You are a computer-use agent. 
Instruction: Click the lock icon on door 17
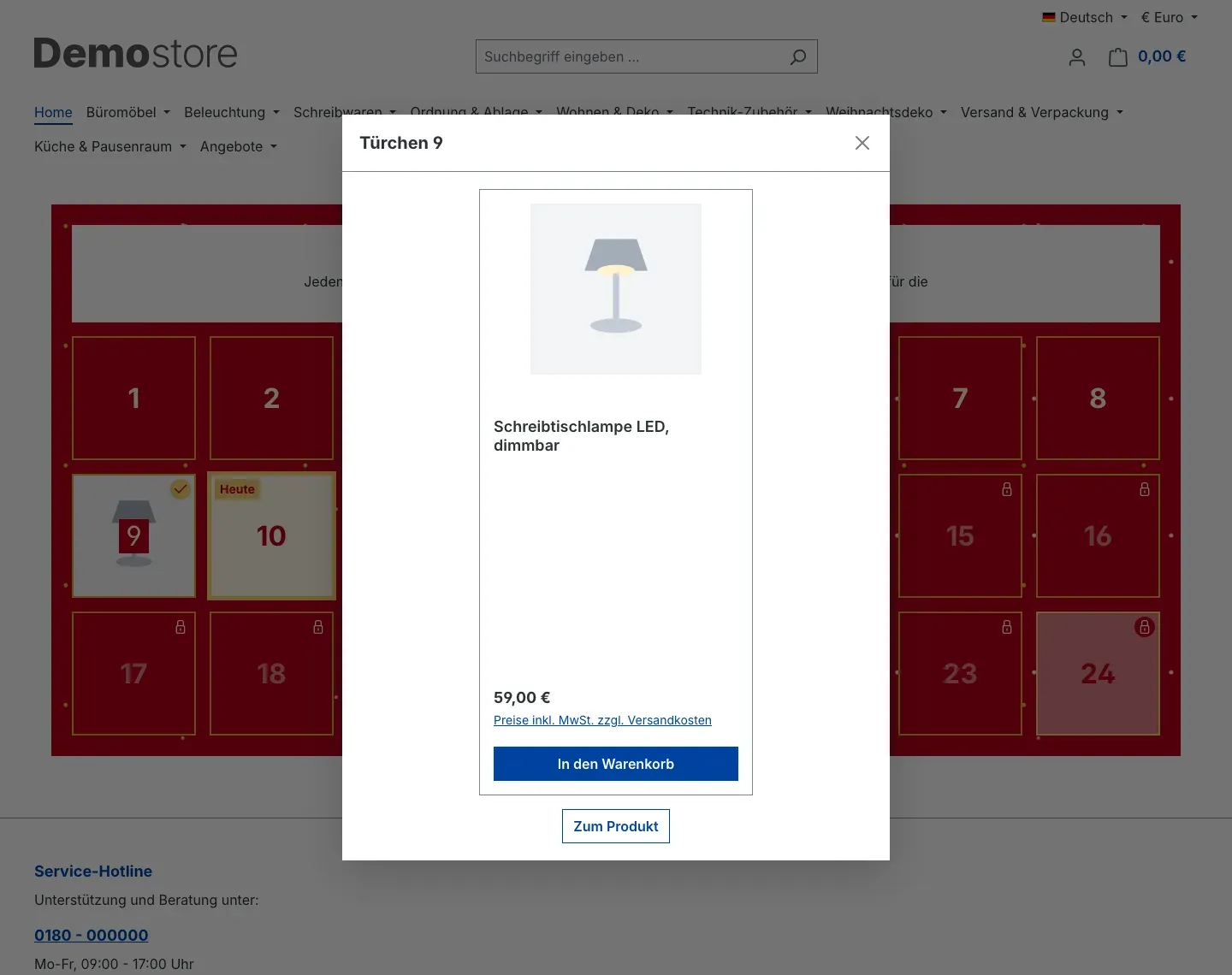coord(181,627)
